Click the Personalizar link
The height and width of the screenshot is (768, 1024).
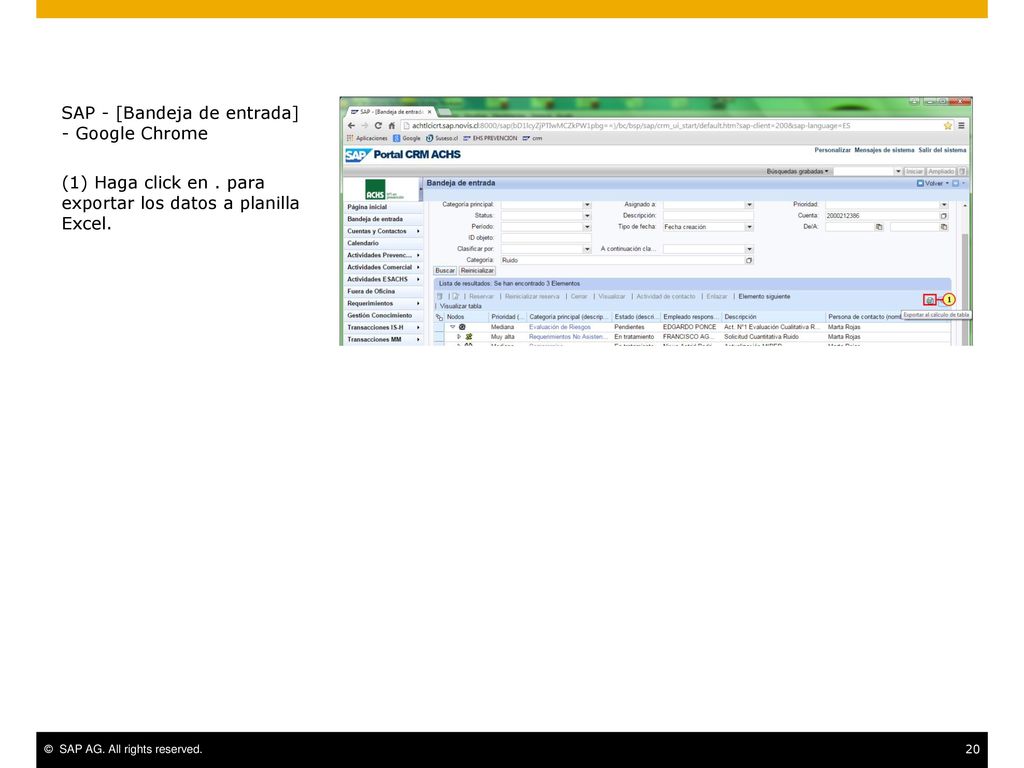coord(832,150)
